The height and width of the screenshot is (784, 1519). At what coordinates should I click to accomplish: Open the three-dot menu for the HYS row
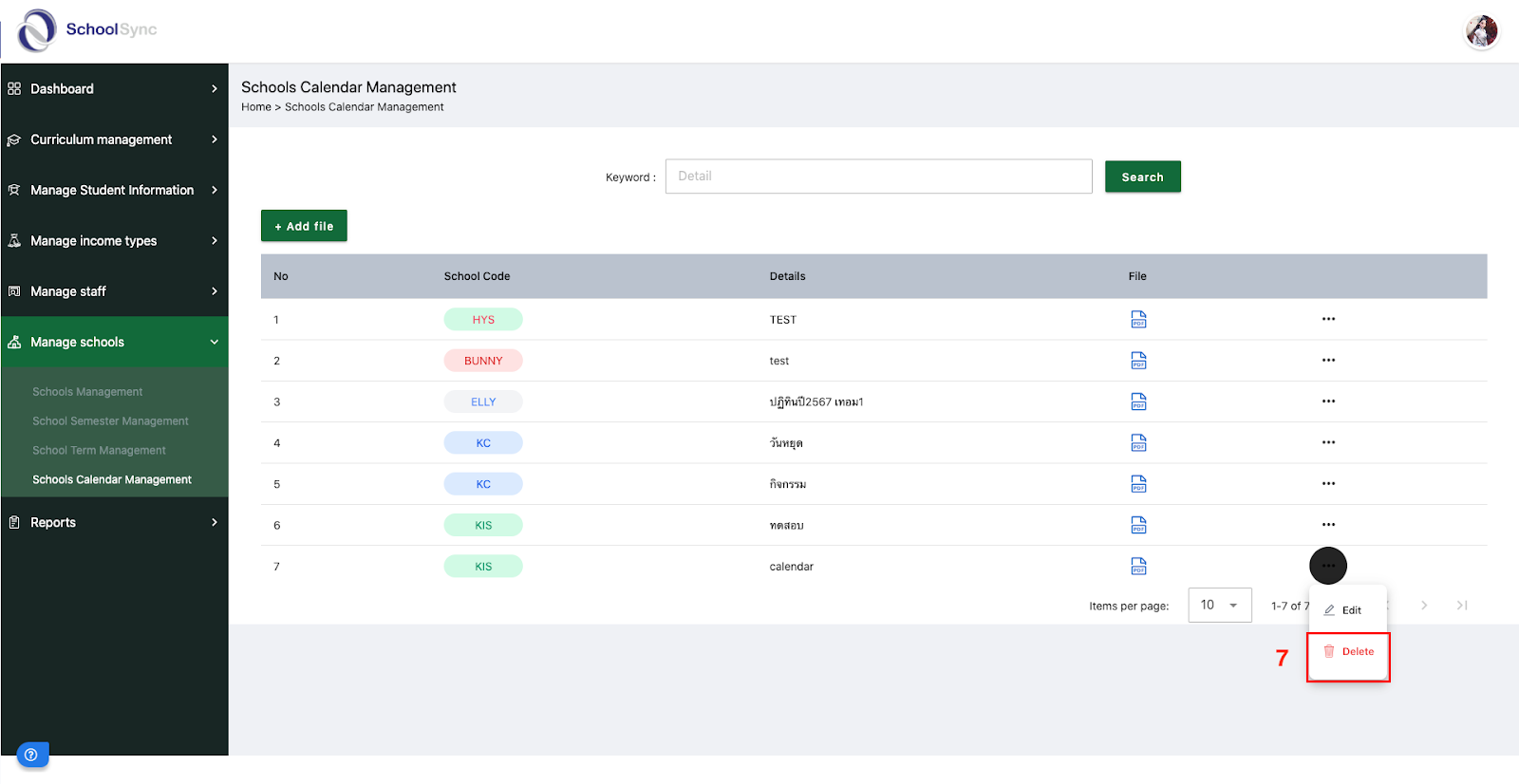click(1328, 319)
